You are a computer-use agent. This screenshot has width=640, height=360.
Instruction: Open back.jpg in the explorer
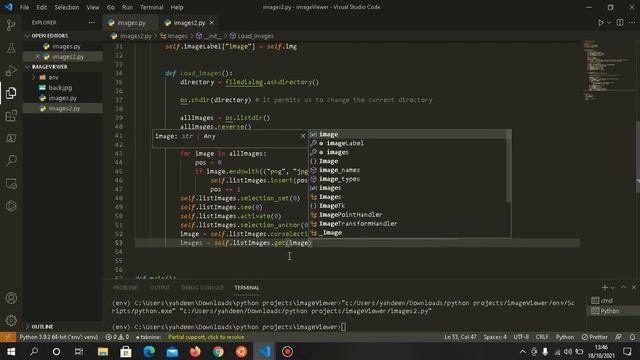coord(60,88)
